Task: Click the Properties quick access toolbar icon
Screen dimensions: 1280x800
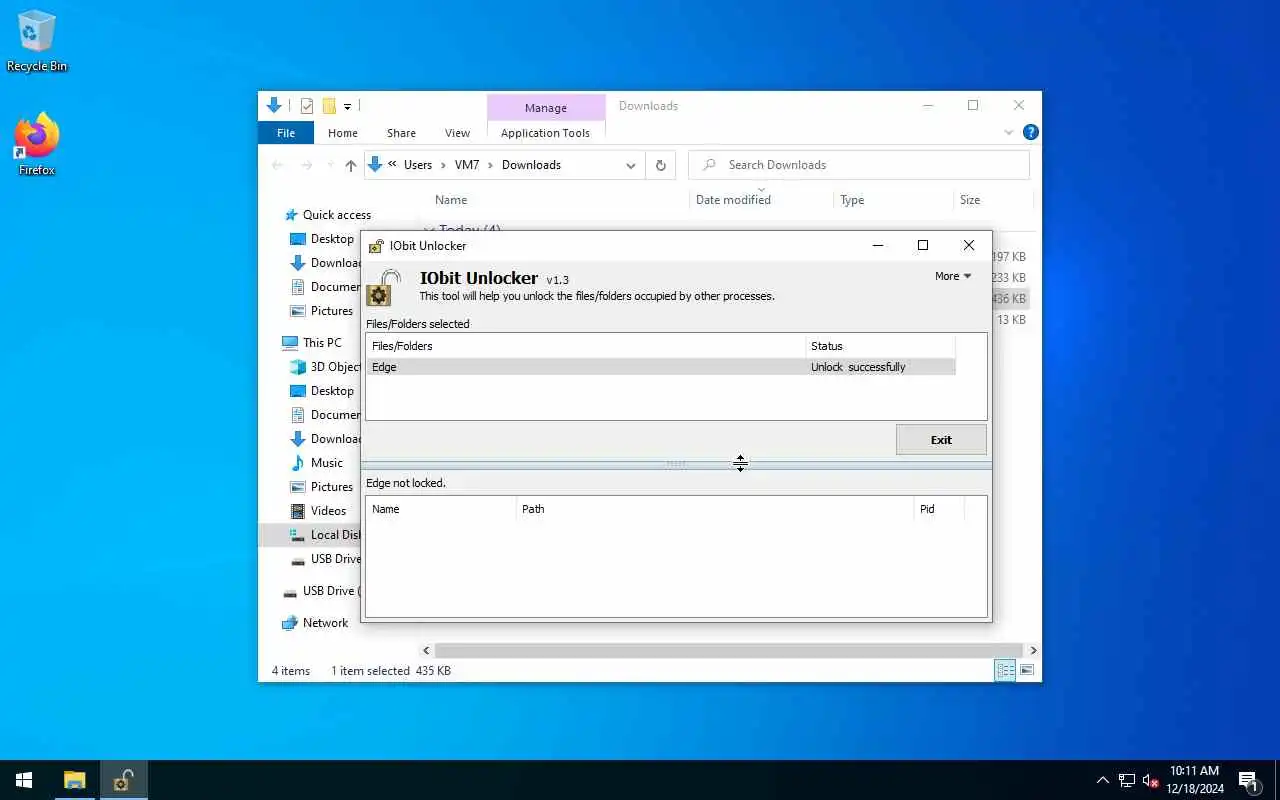Action: [x=307, y=106]
